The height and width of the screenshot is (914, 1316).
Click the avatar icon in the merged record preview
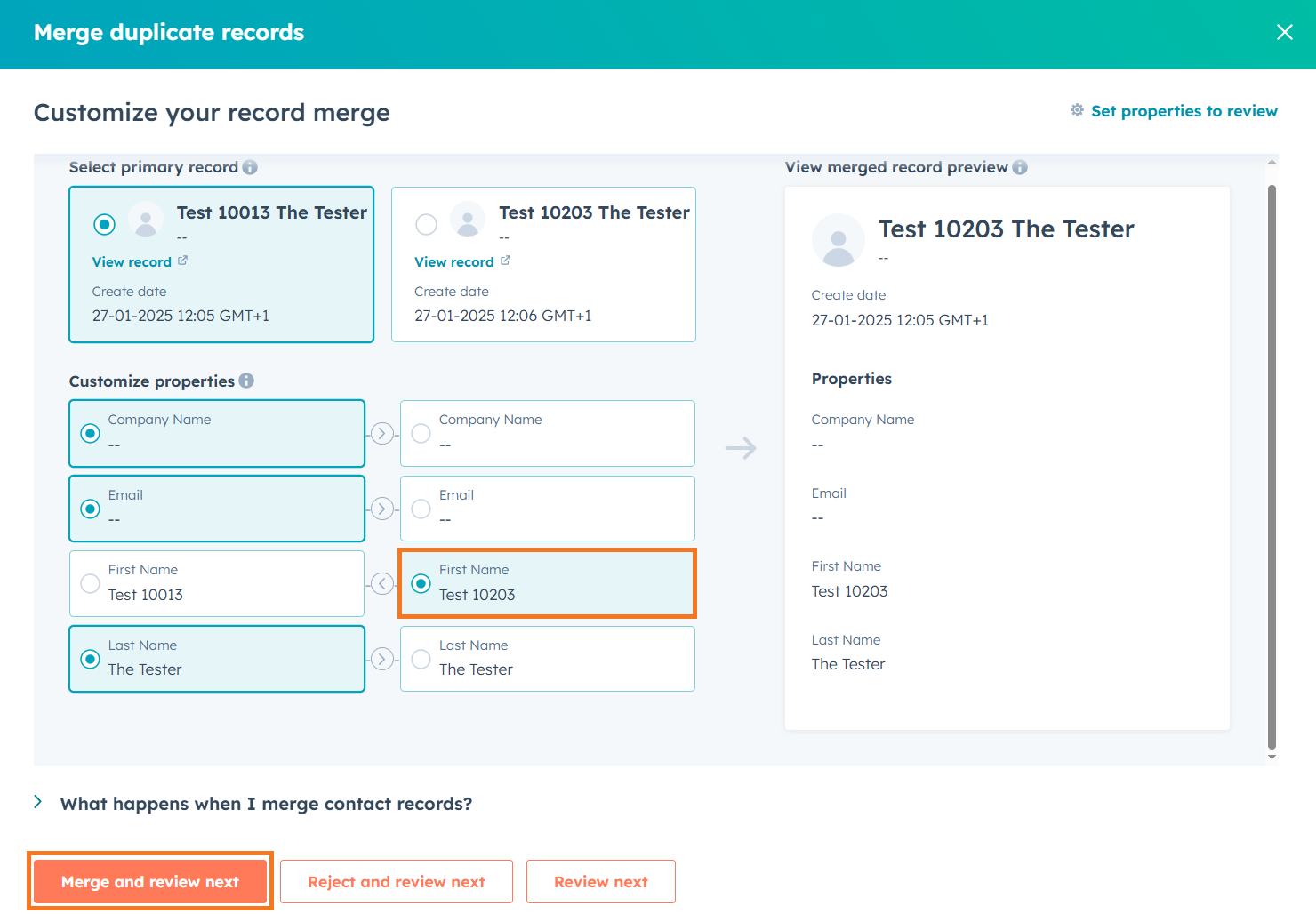[x=838, y=239]
